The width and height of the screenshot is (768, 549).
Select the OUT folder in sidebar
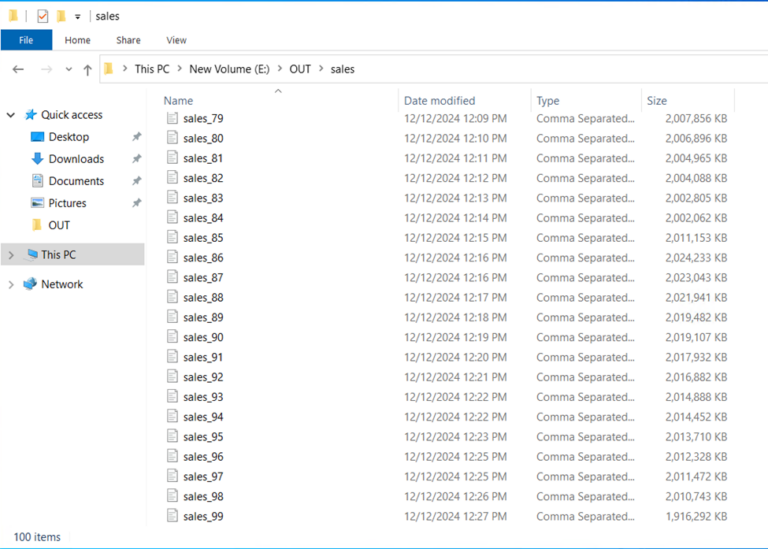[59, 225]
